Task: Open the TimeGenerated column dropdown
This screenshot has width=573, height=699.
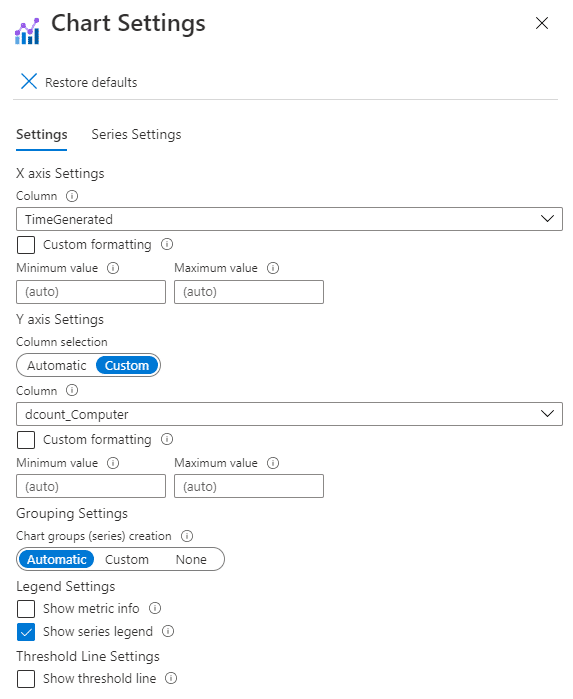Action: point(289,219)
